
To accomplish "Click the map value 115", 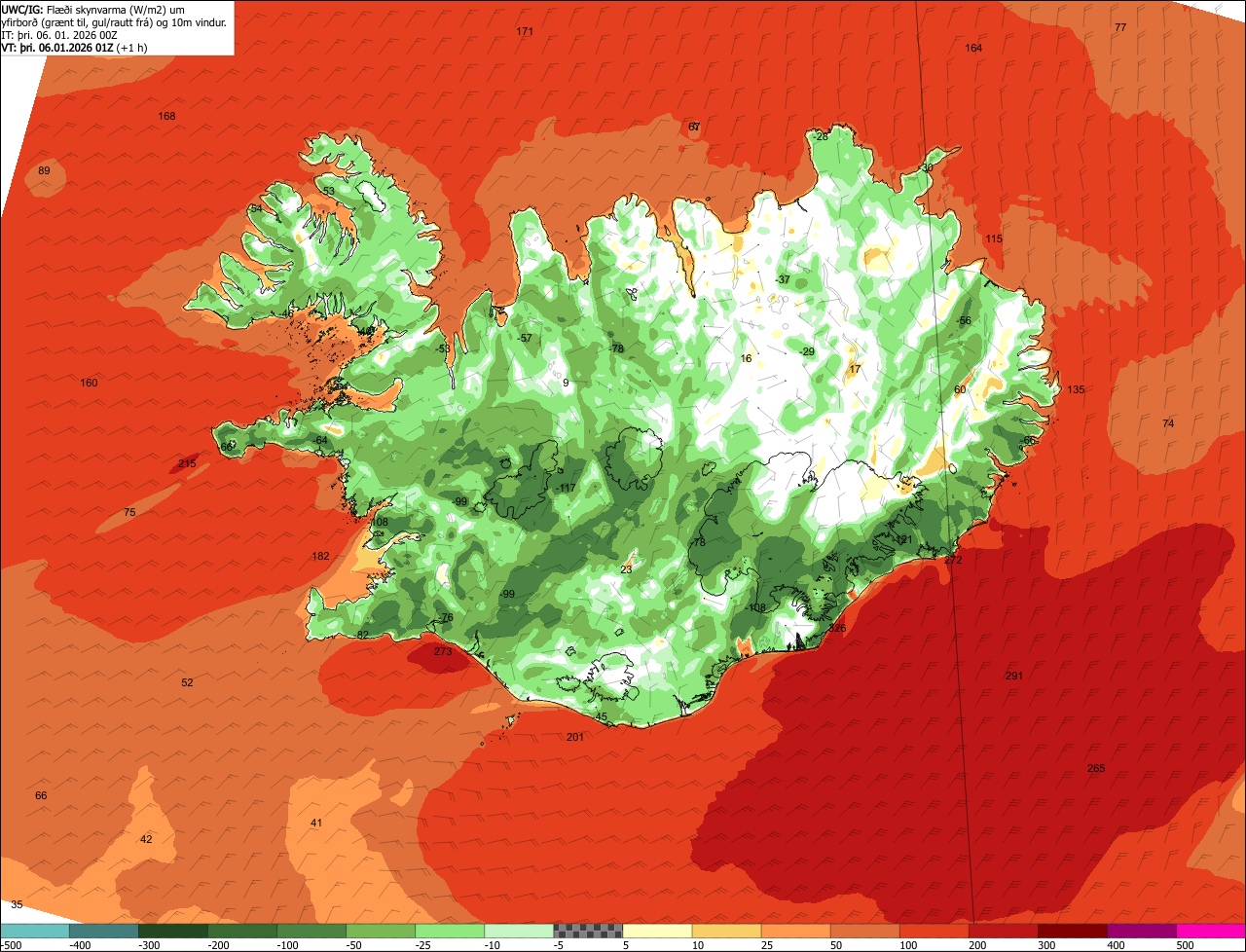I will coord(993,238).
